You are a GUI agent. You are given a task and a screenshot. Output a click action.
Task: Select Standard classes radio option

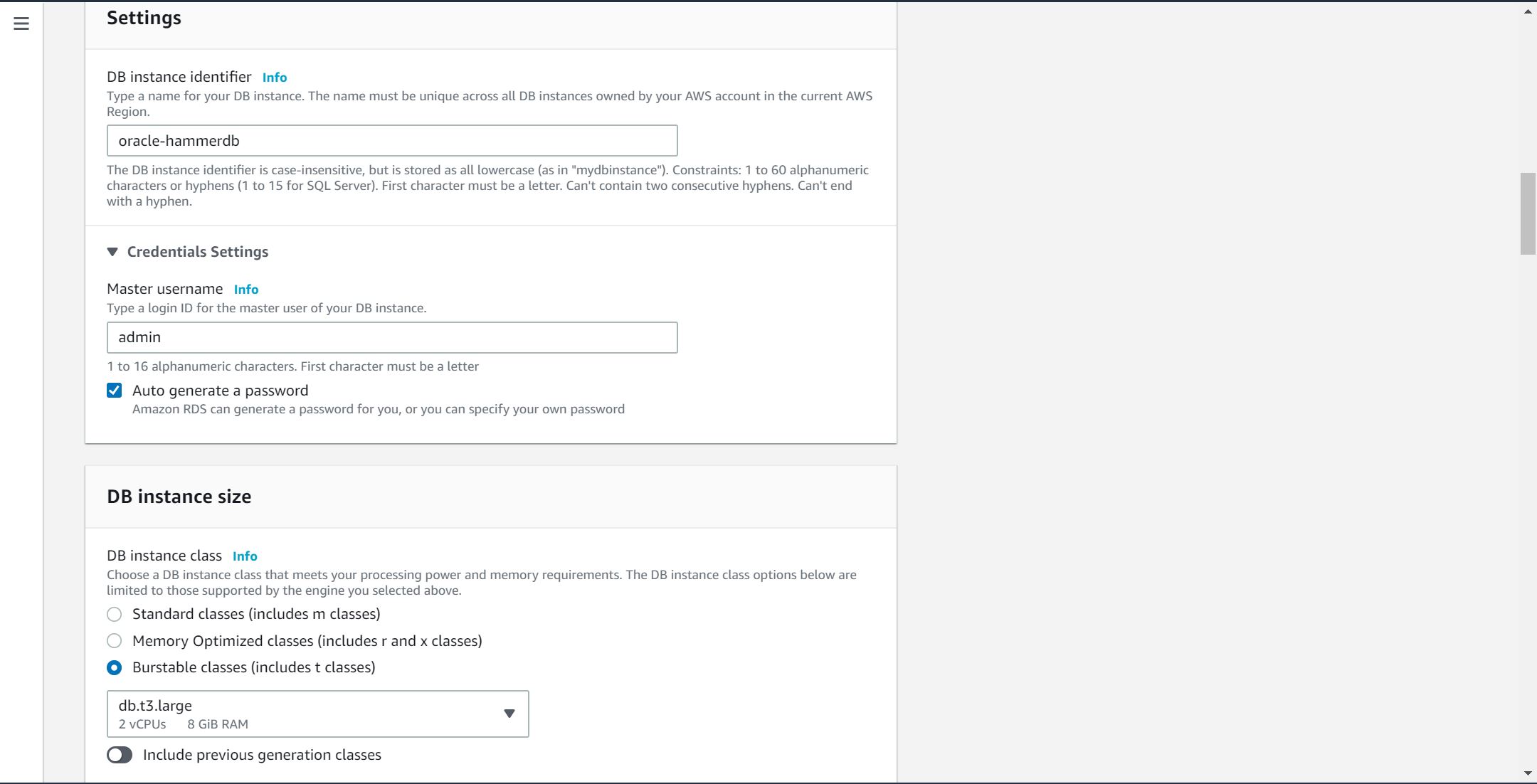tap(115, 615)
